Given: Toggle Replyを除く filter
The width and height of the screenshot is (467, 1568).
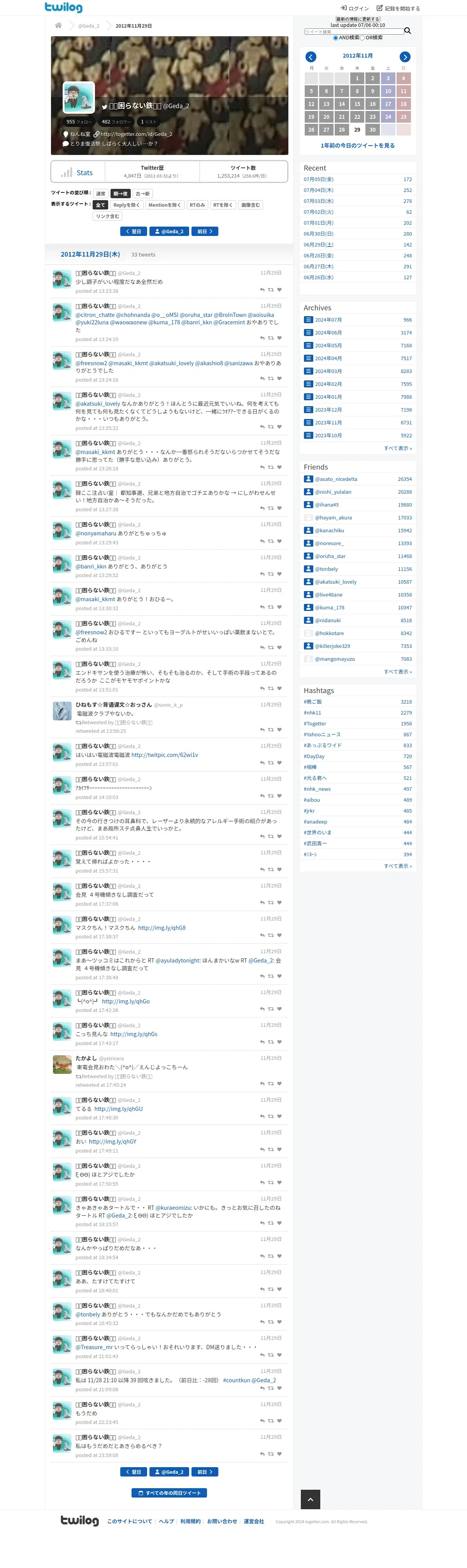Looking at the screenshot, I should pos(127,205).
